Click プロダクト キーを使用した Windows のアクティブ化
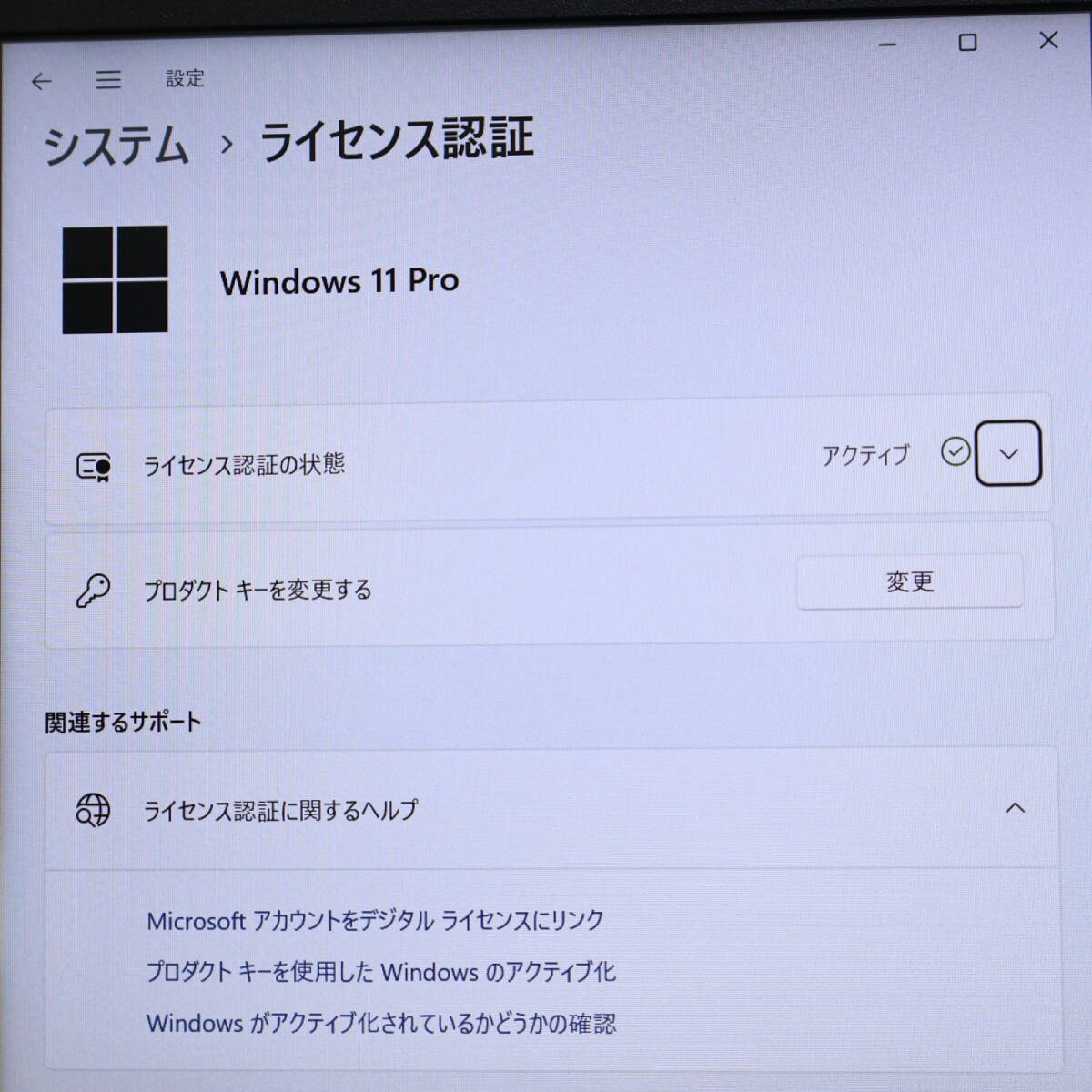 381,972
